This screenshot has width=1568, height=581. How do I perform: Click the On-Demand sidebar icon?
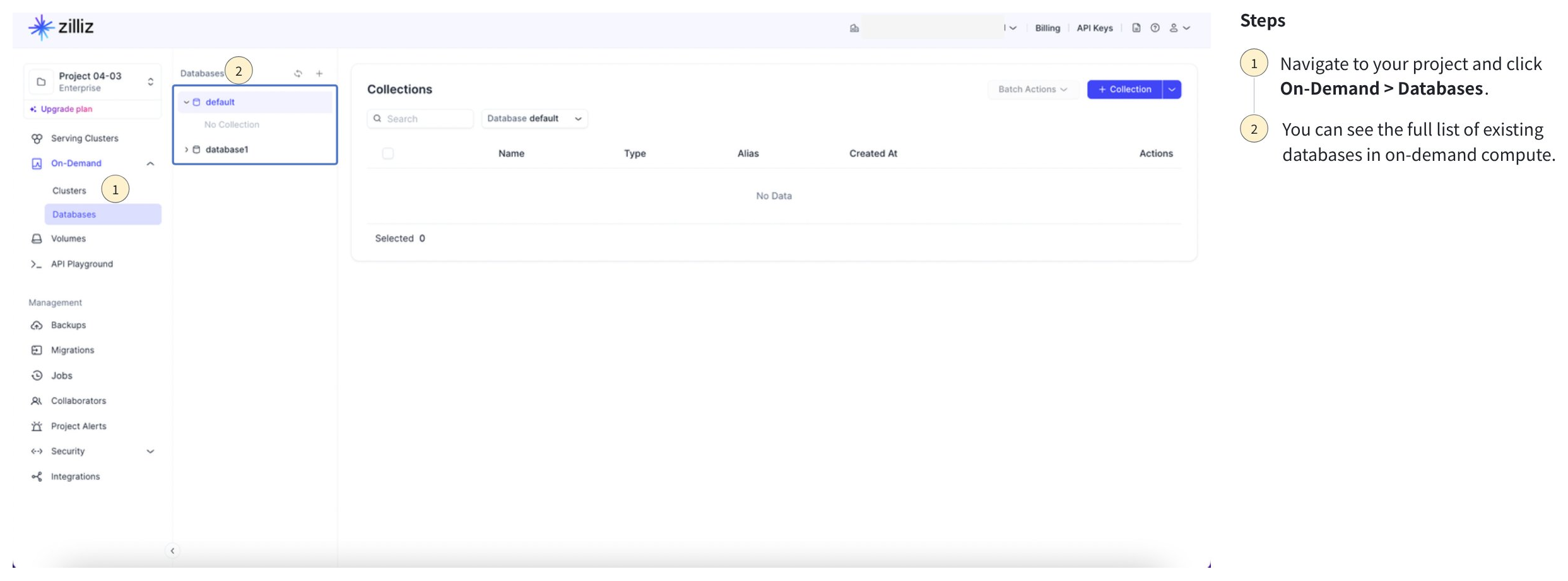tap(37, 164)
